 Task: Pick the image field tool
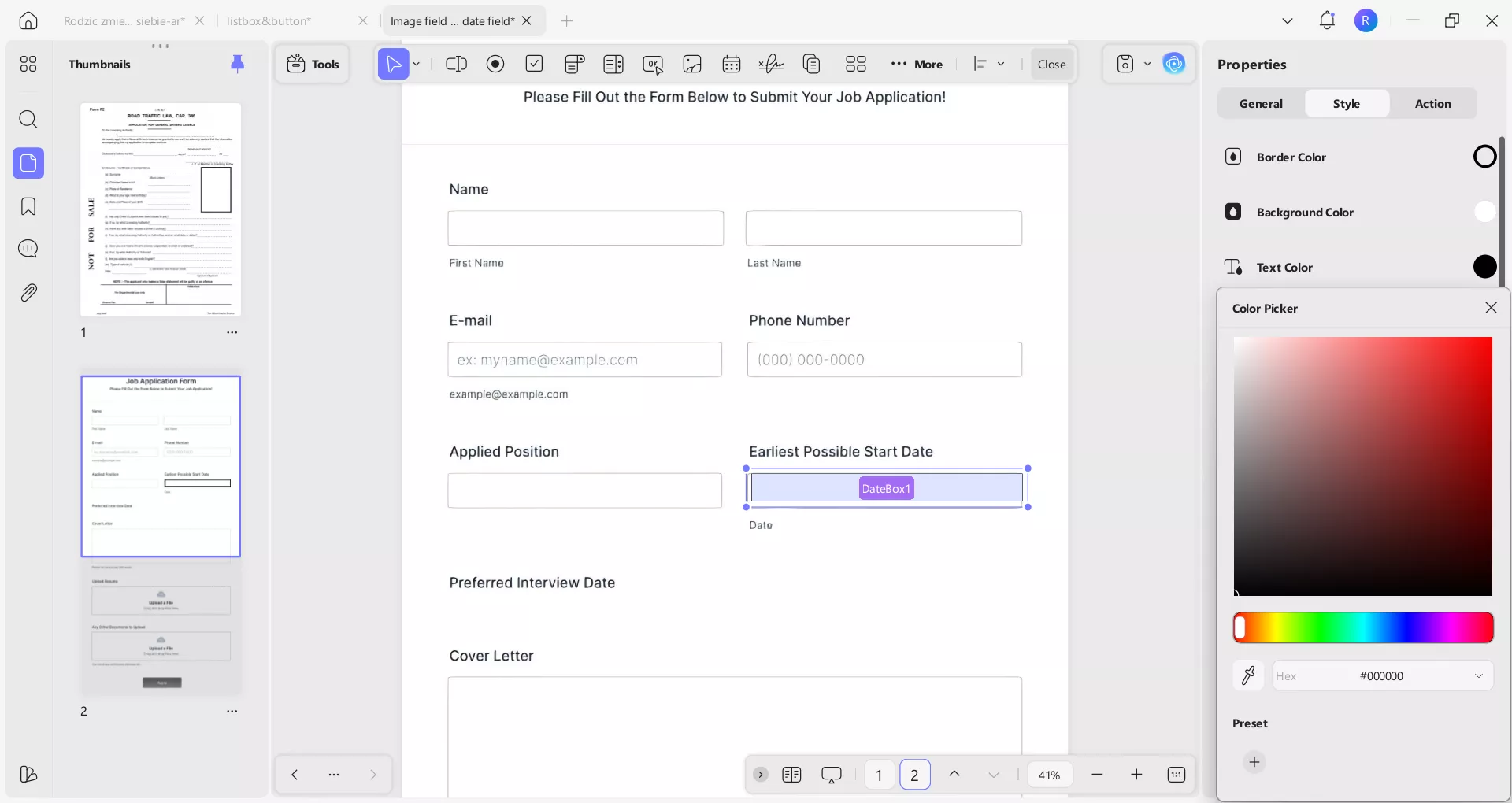tap(692, 65)
